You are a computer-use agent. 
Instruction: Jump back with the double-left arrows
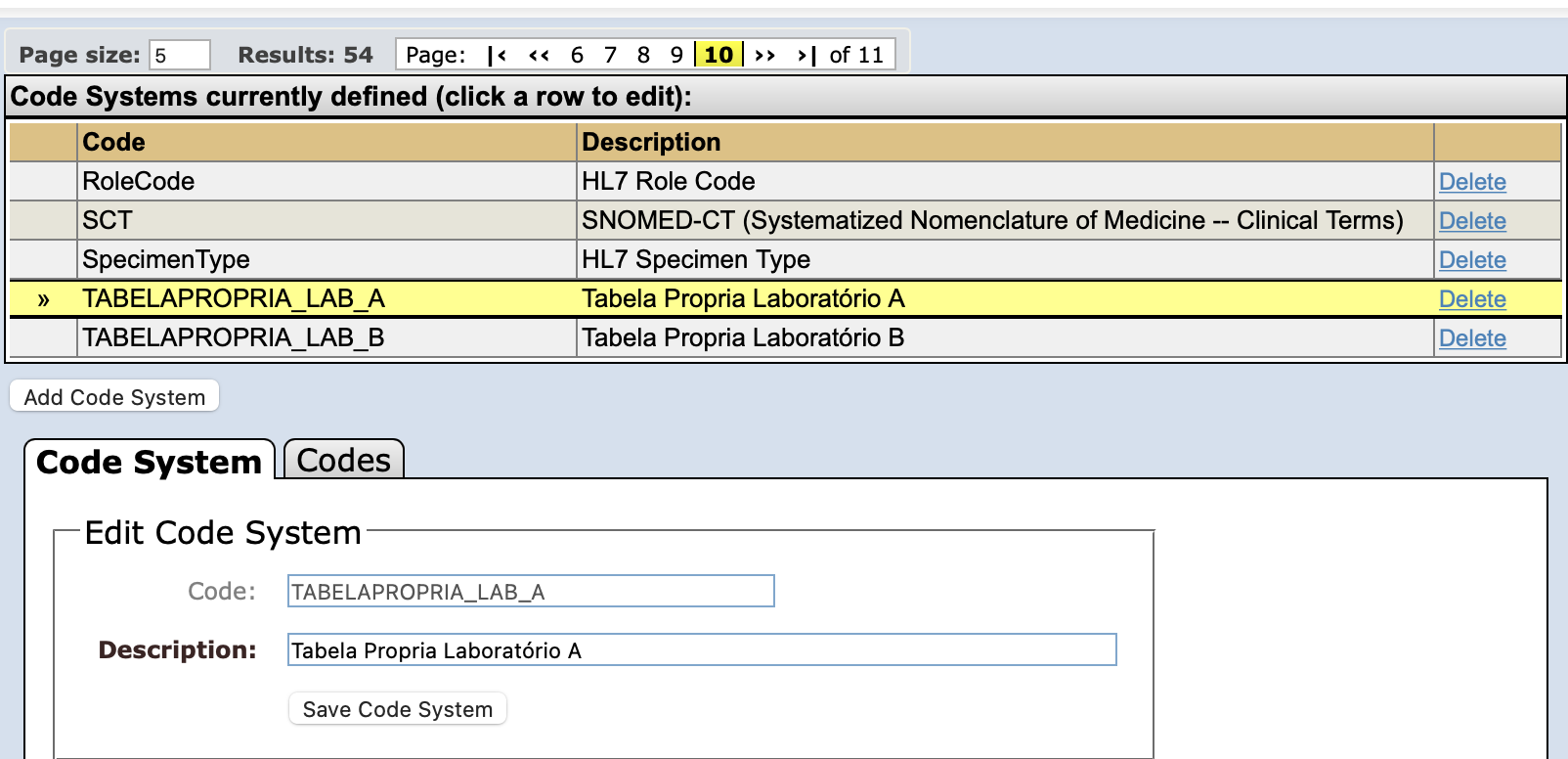click(539, 55)
